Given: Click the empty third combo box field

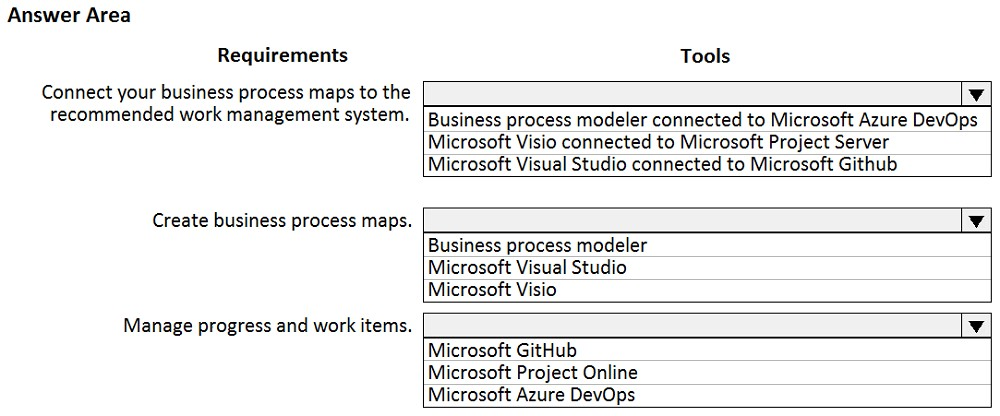Looking at the screenshot, I should coord(692,326).
